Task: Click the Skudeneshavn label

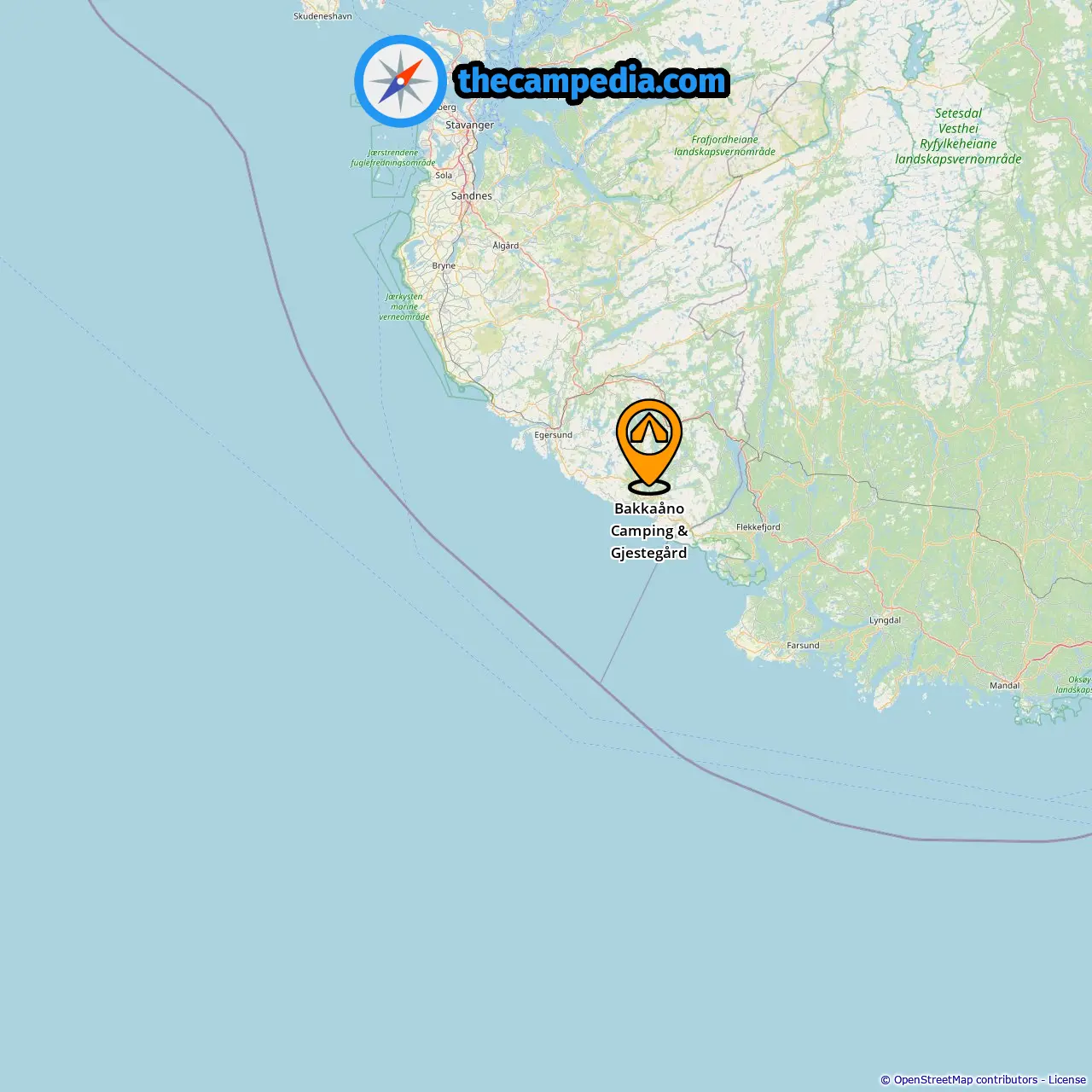Action: click(322, 16)
